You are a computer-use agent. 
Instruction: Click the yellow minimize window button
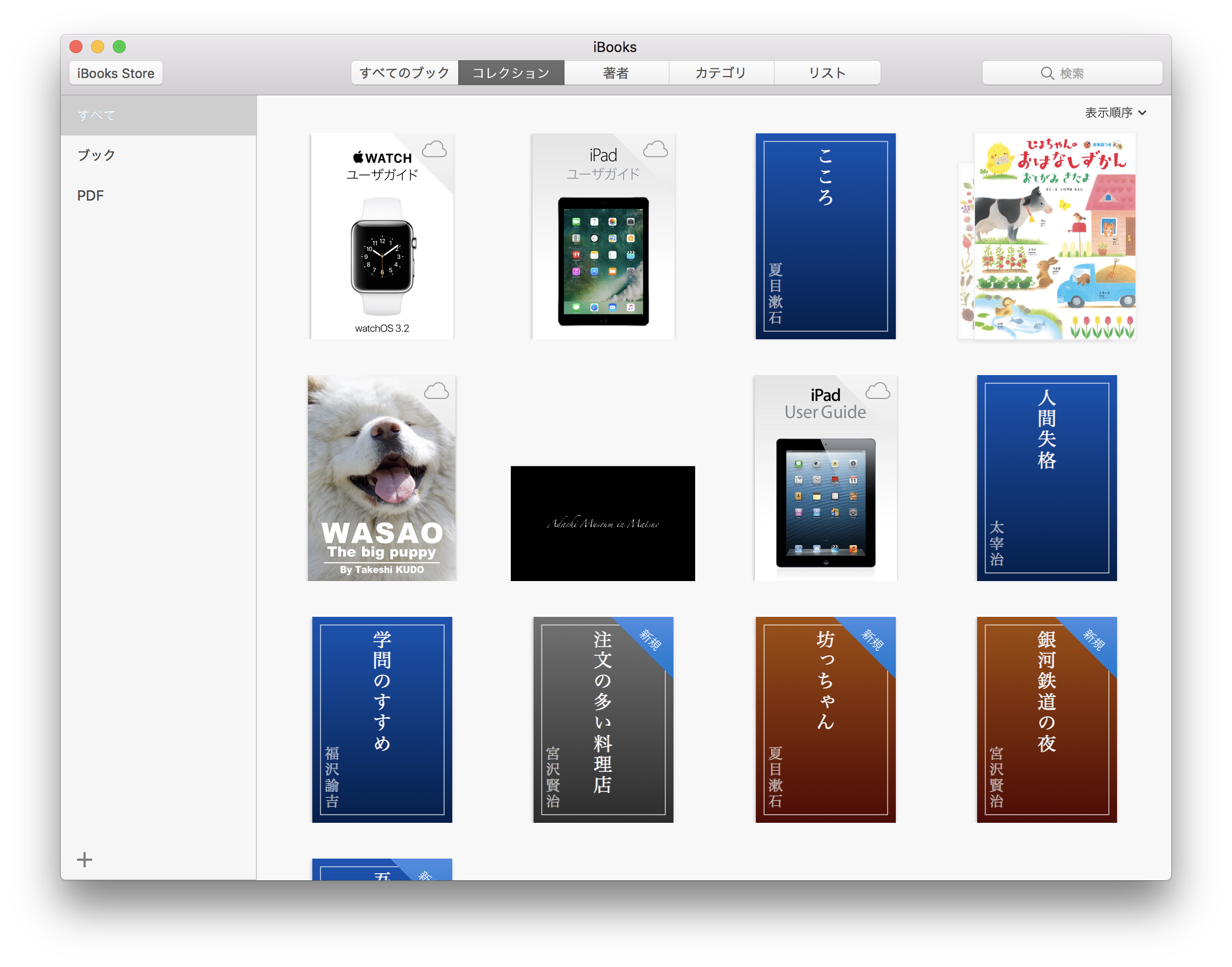click(98, 47)
